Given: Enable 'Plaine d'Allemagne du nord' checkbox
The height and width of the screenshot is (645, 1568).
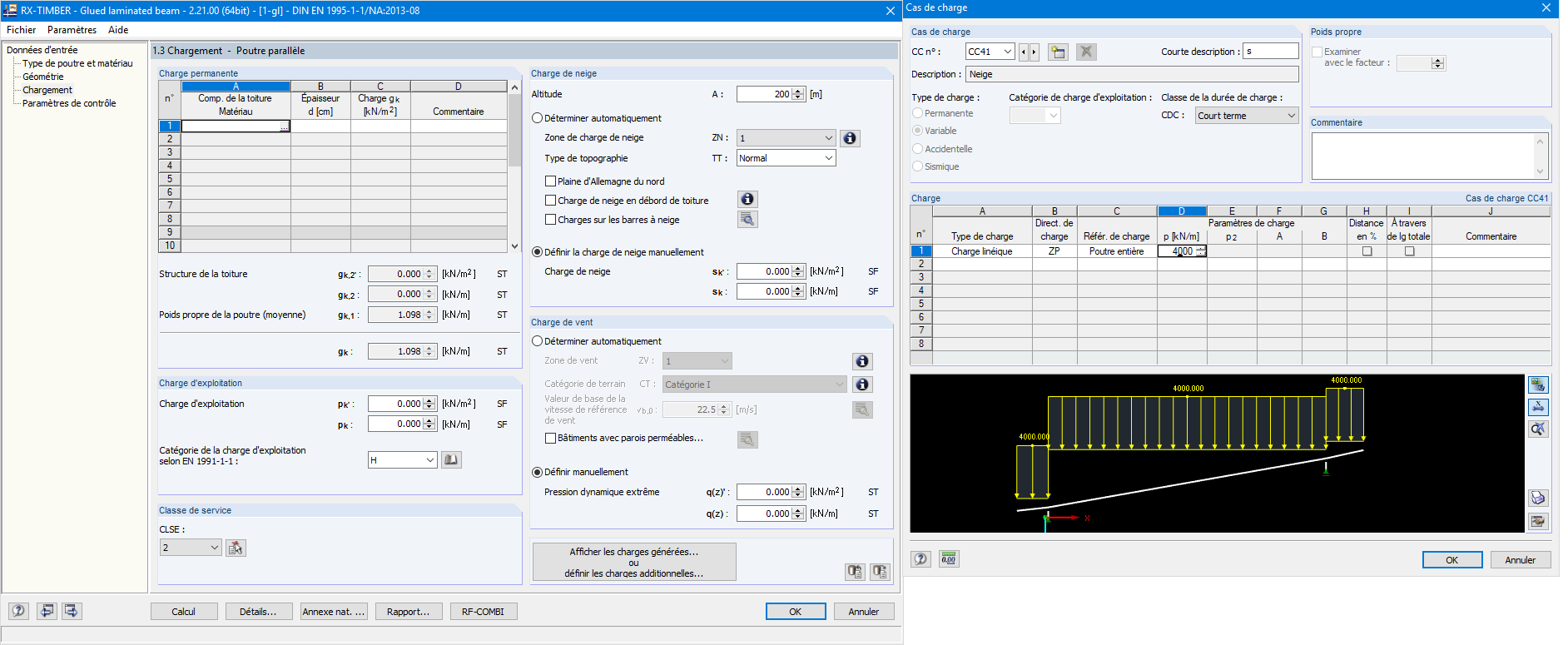Looking at the screenshot, I should tap(550, 181).
